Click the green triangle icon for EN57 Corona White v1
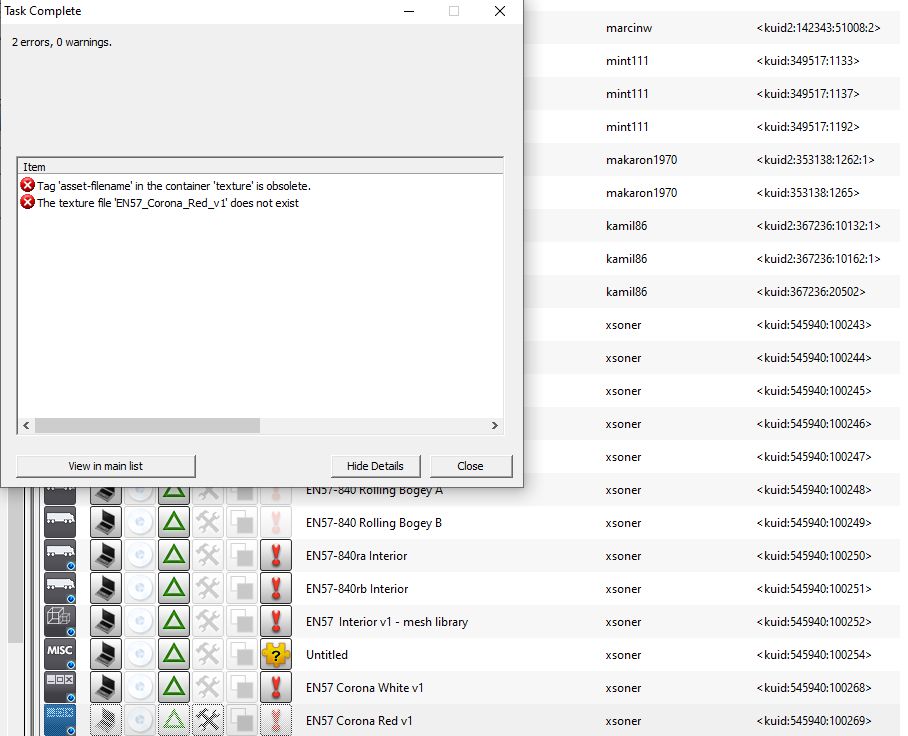Screen dimensions: 908x736 pyautogui.click(x=175, y=688)
